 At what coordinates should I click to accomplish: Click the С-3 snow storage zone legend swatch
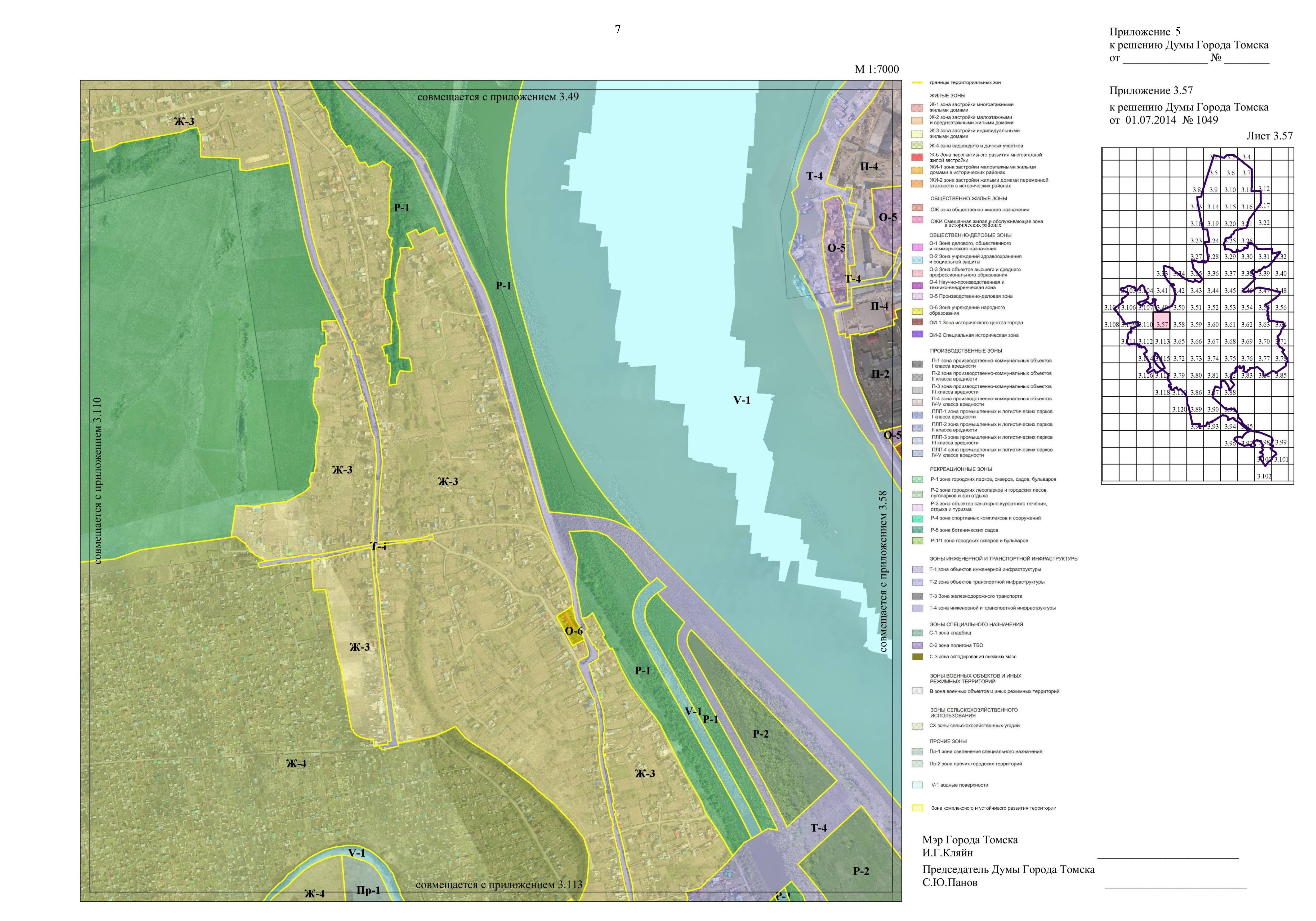coord(917,657)
